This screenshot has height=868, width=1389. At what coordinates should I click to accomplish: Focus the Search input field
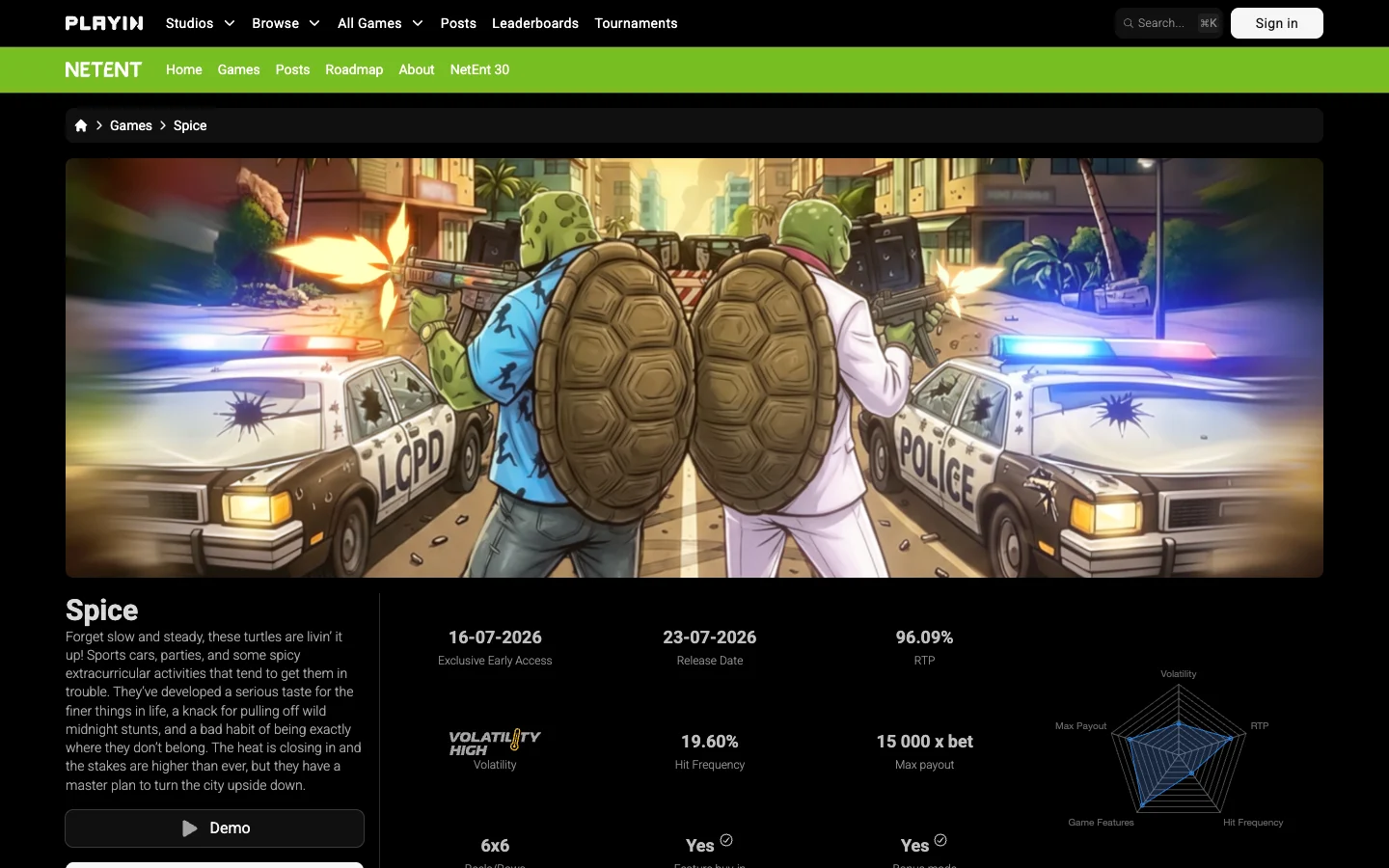[1168, 23]
